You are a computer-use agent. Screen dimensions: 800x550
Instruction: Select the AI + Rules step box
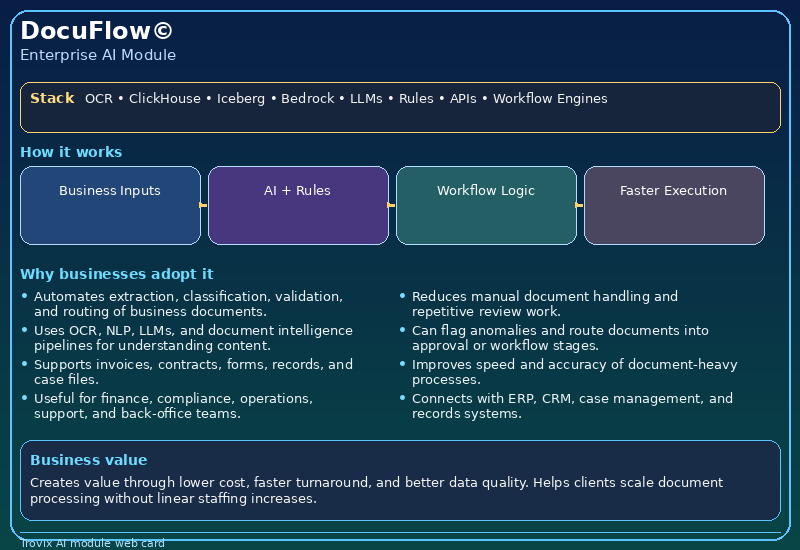click(x=298, y=205)
